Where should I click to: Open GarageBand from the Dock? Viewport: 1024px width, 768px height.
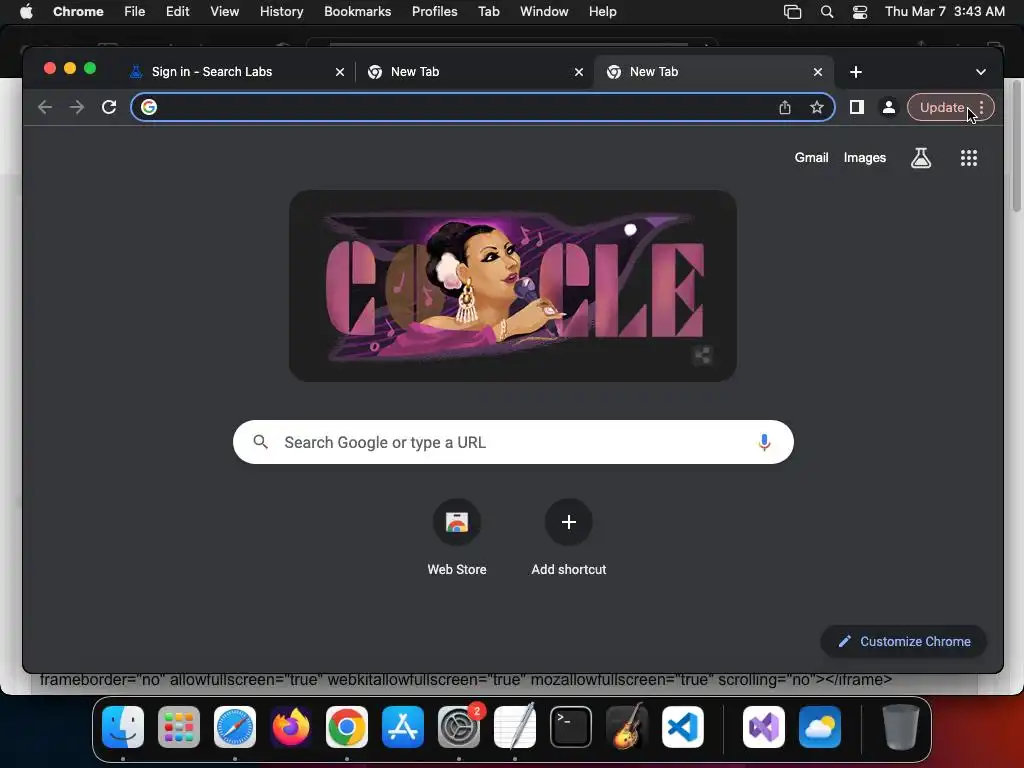[x=627, y=727]
